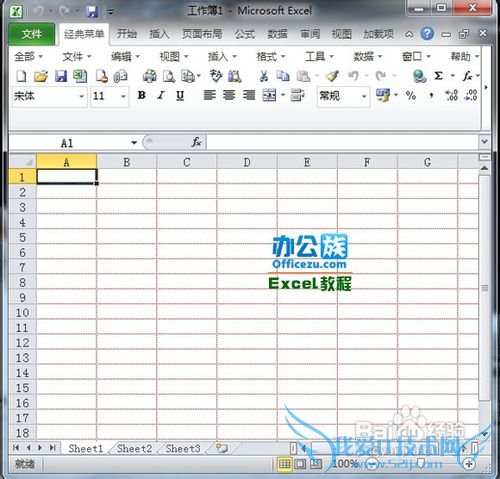Toggle Bold formatting

(x=141, y=95)
